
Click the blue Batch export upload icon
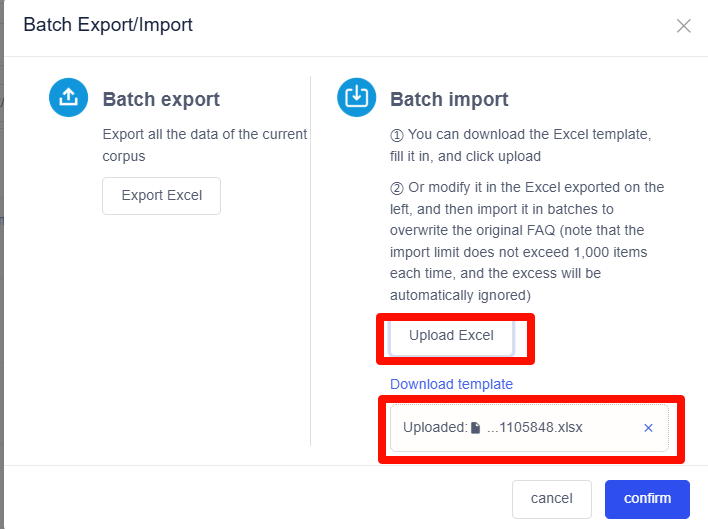click(68, 97)
